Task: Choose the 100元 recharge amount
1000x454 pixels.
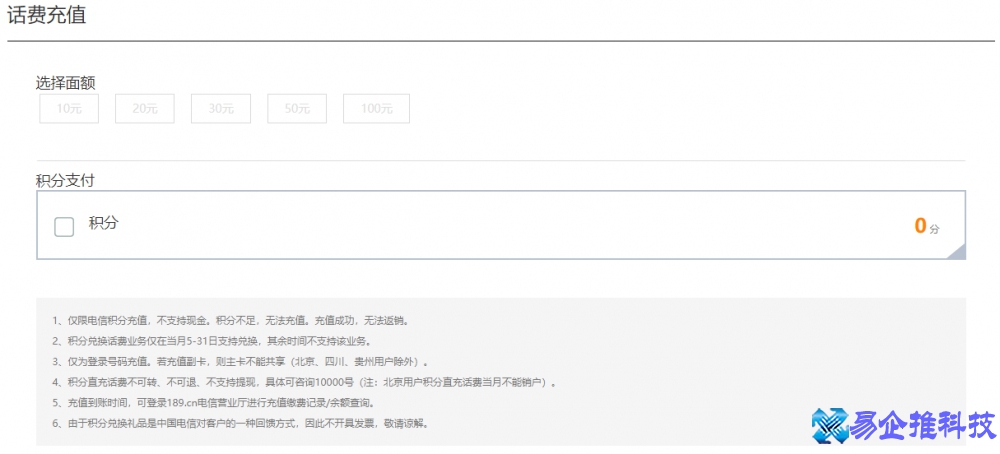Action: [x=376, y=109]
